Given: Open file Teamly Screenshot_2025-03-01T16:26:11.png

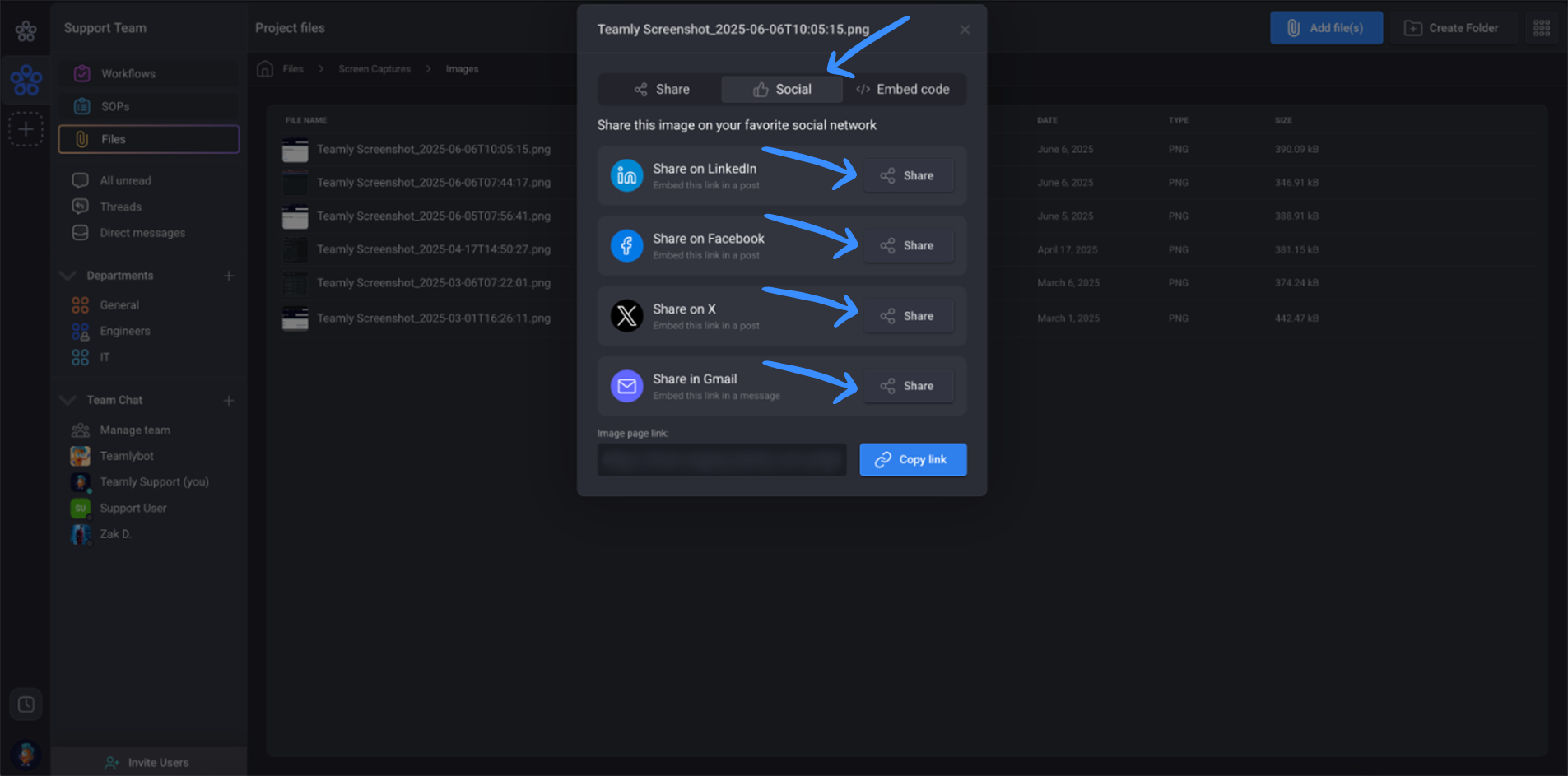Looking at the screenshot, I should [434, 318].
